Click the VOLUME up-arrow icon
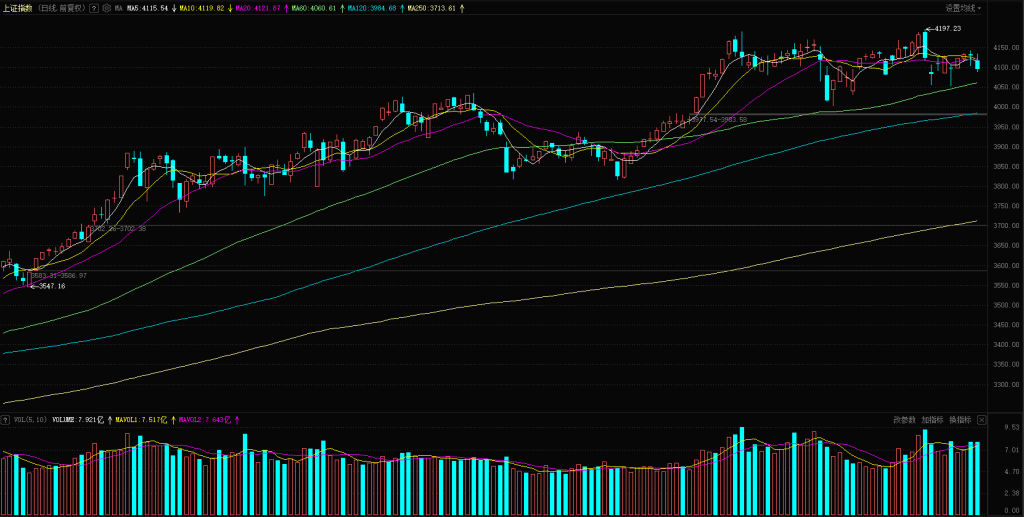 tap(110, 420)
